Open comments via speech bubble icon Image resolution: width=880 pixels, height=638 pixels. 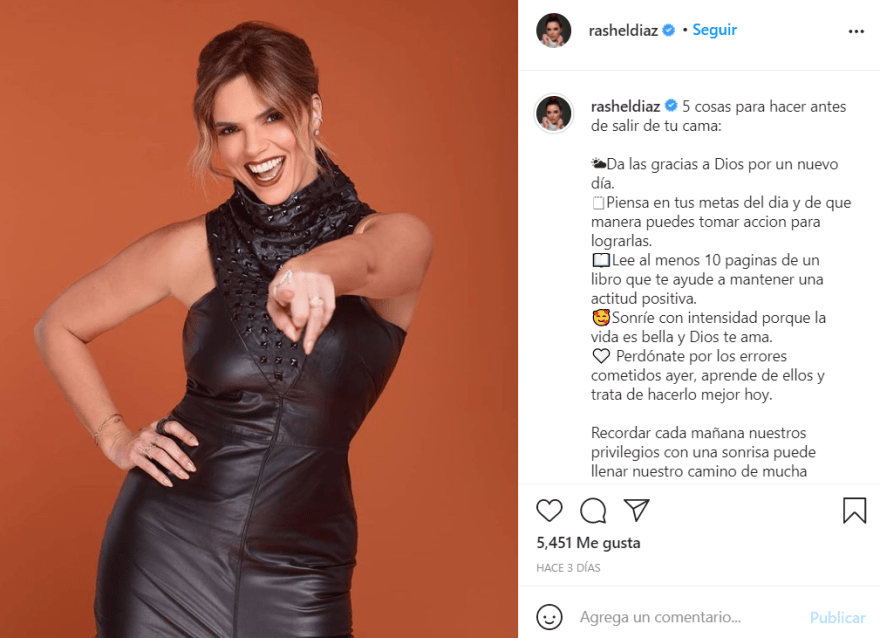(593, 511)
